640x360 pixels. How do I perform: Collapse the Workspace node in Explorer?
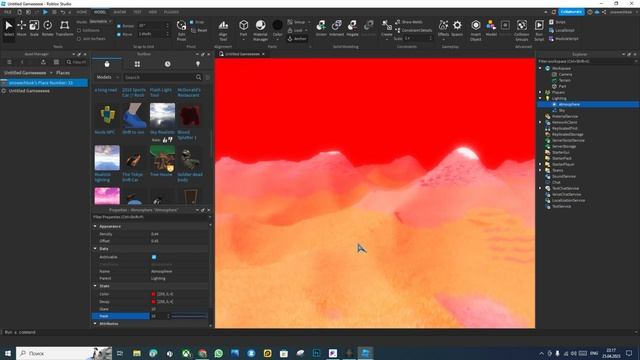point(540,69)
